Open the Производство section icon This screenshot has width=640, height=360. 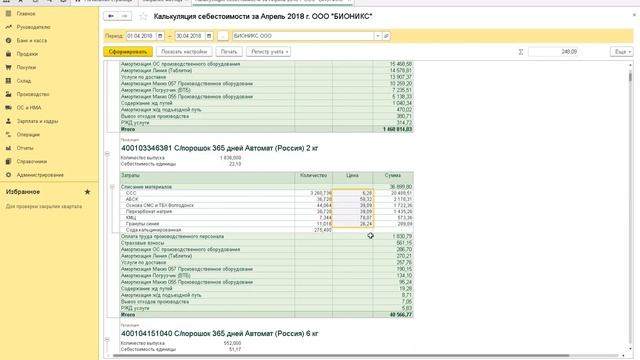pos(8,94)
